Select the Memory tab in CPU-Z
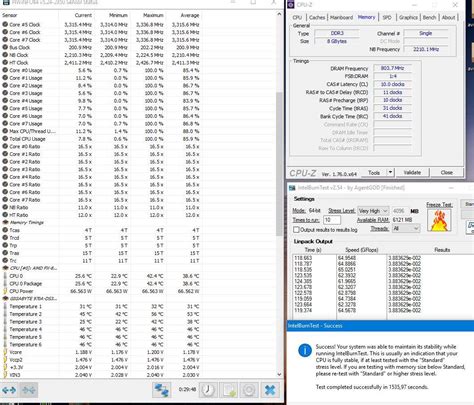Image resolution: width=474 pixels, height=405 pixels. point(366,17)
